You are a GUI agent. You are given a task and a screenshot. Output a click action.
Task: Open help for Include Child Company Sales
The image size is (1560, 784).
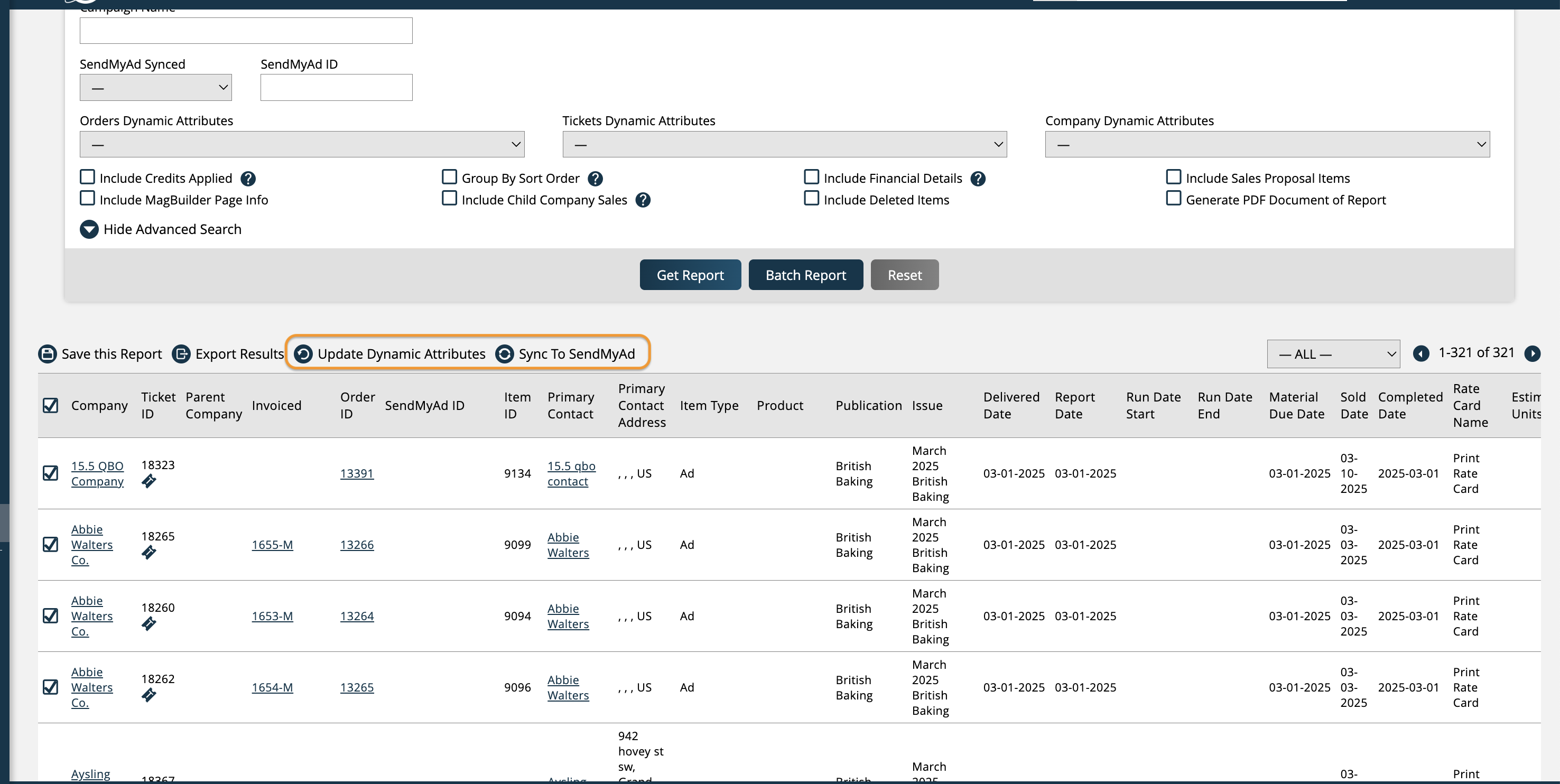[x=643, y=200]
